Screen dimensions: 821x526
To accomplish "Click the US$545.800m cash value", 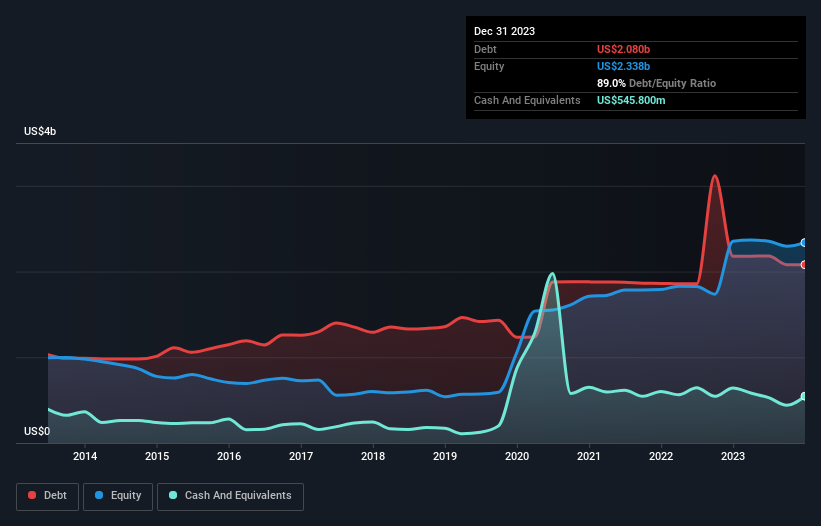I will pyautogui.click(x=631, y=100).
